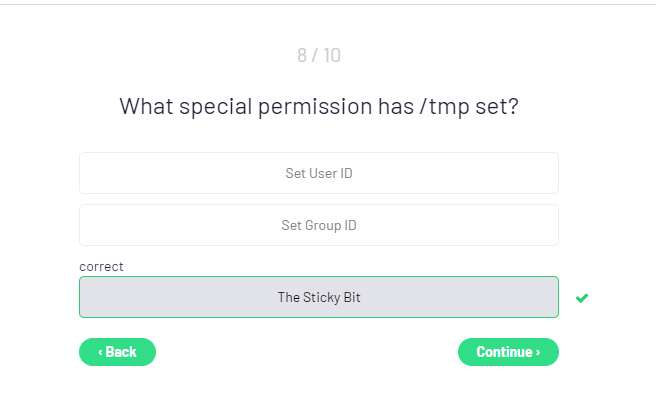
Task: Click the right chevron on Continue button
Action: (x=538, y=352)
